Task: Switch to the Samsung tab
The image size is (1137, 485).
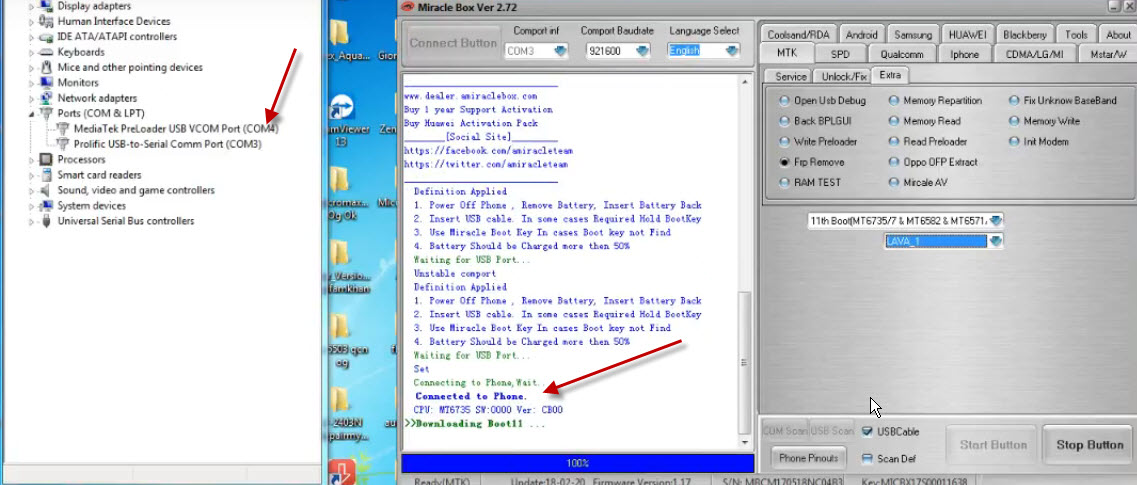Action: click(x=913, y=35)
